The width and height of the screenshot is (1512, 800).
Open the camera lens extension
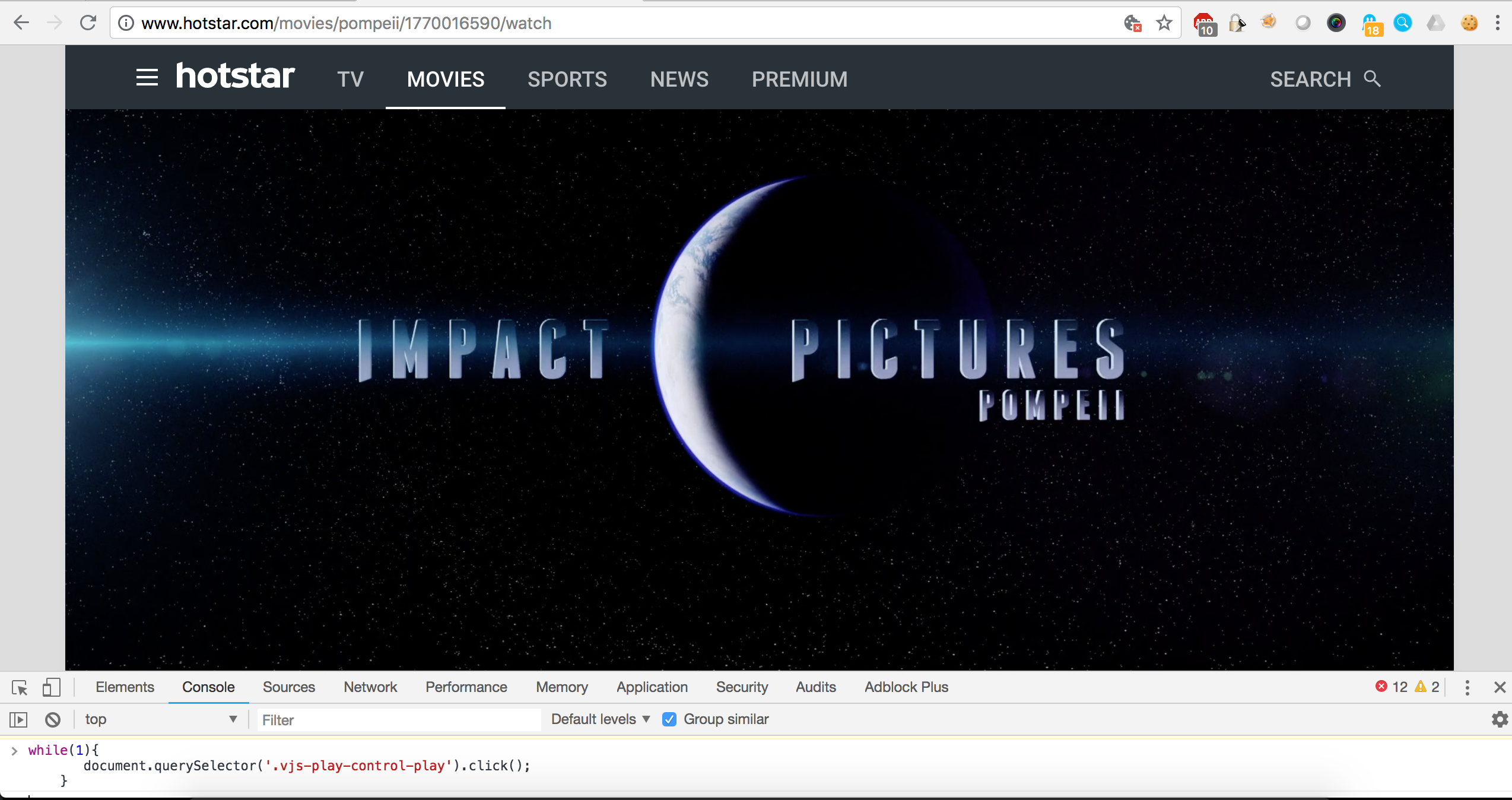pyautogui.click(x=1336, y=23)
